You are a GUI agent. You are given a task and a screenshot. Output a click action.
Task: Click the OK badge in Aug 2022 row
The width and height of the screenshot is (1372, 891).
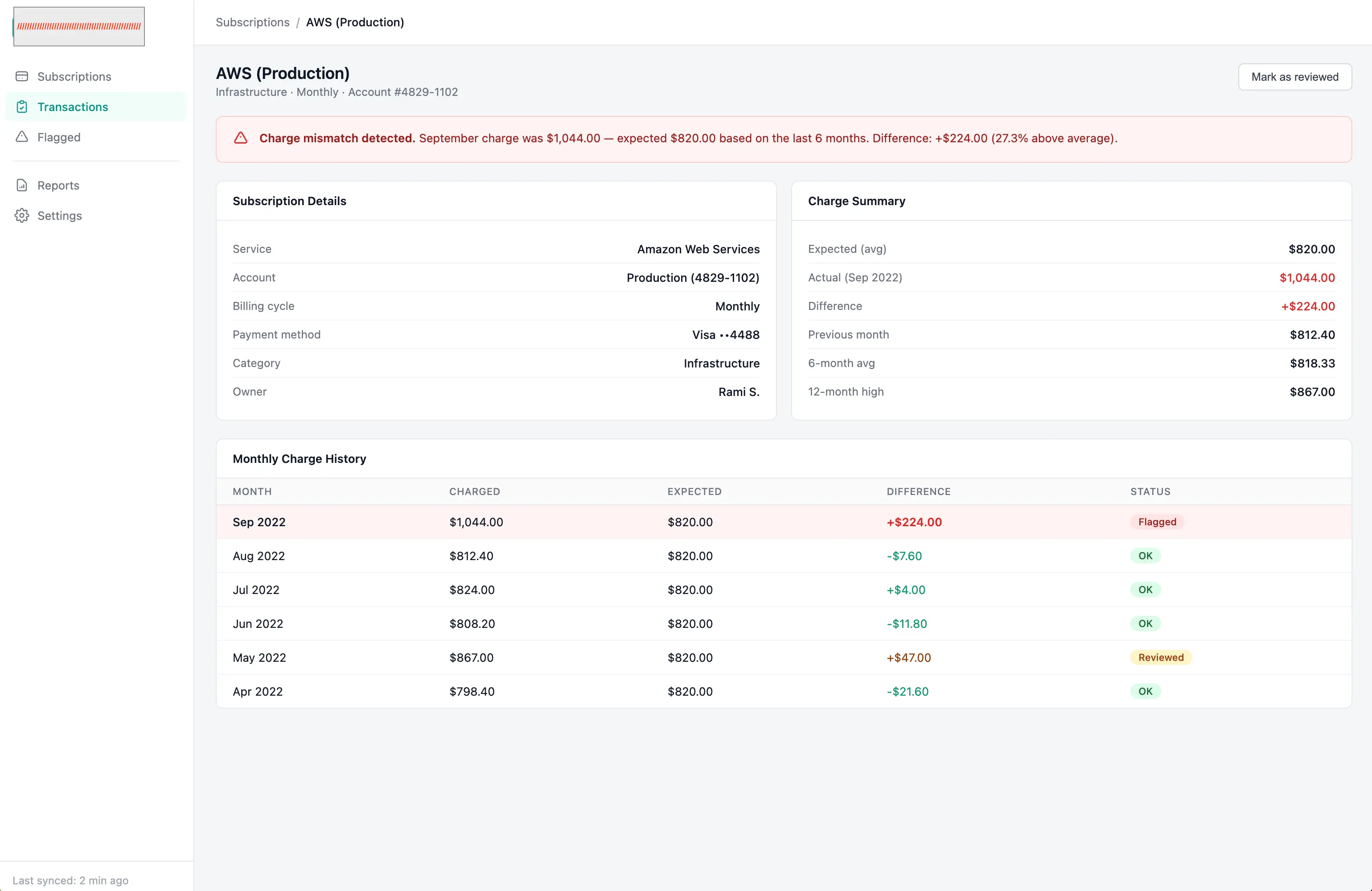point(1146,555)
